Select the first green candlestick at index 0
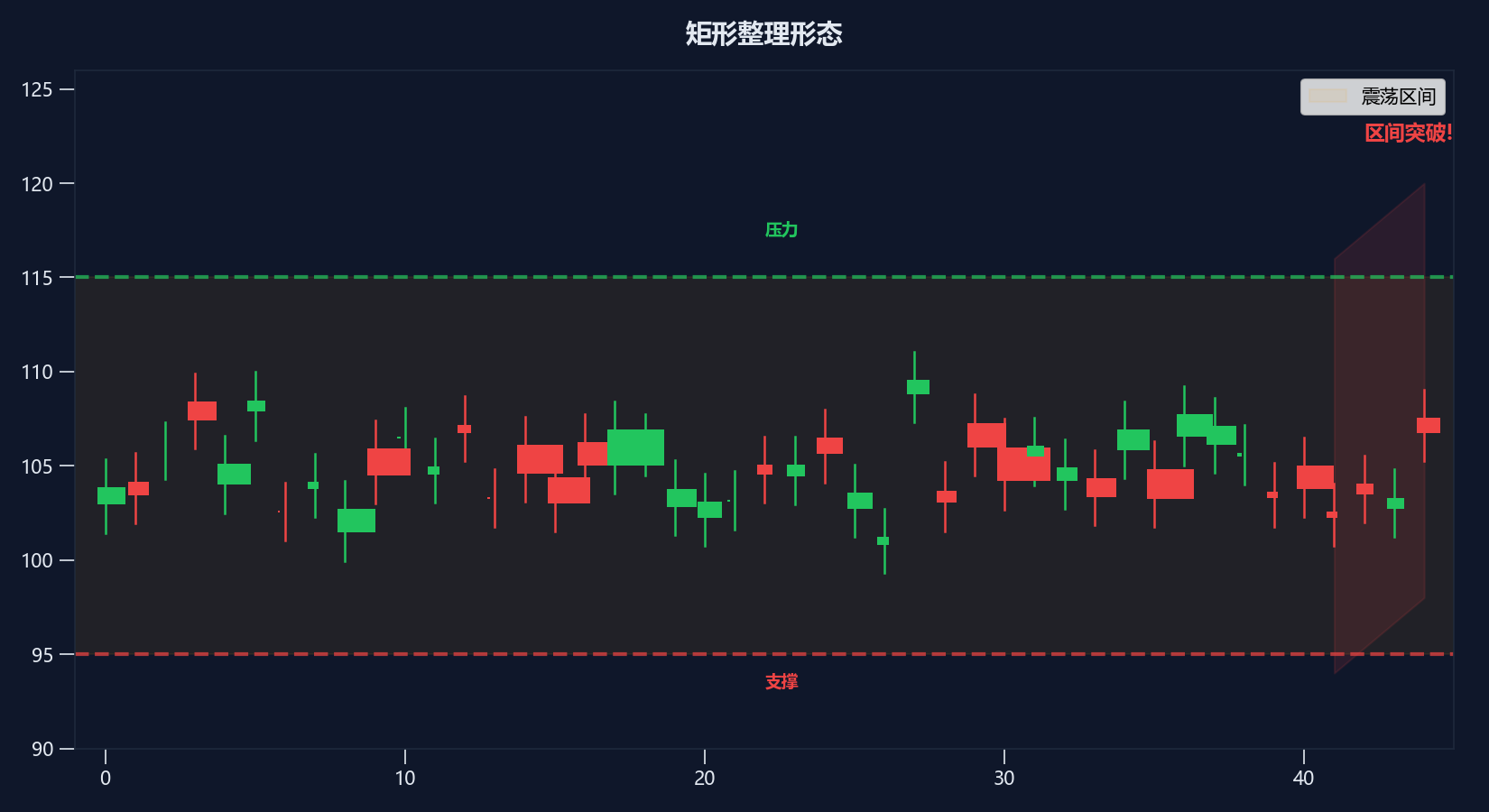1489x812 pixels. click(x=111, y=495)
